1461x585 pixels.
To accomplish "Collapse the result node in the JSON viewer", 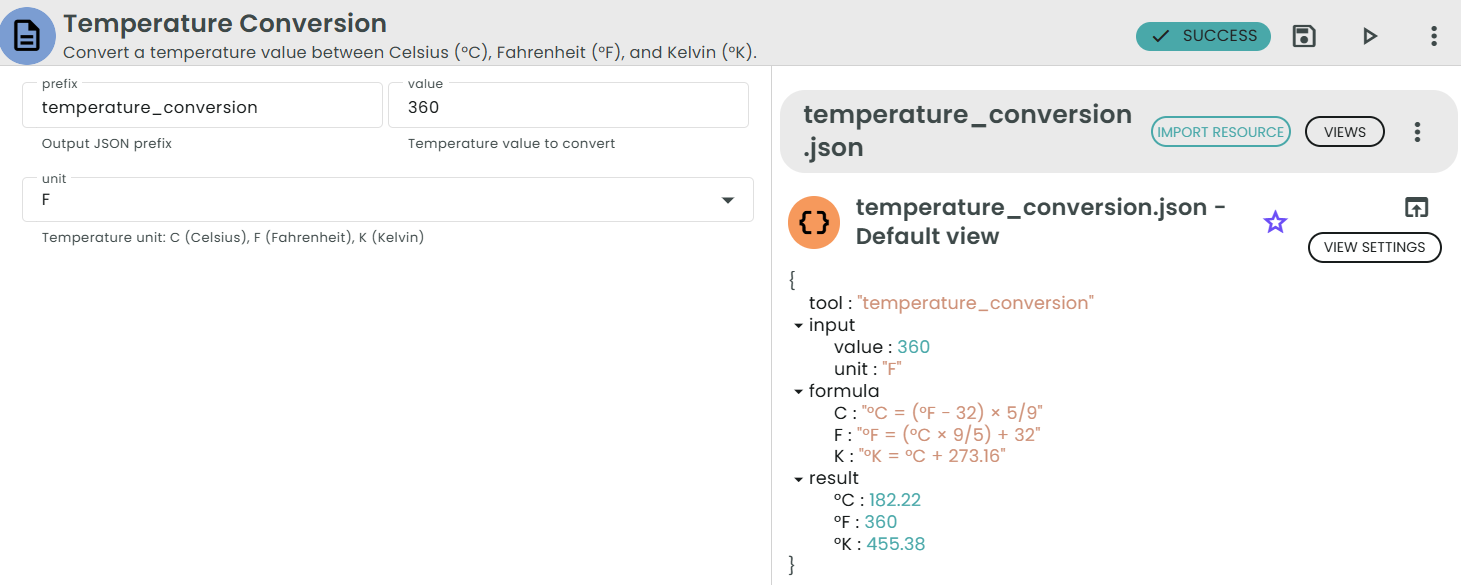I will [x=797, y=478].
